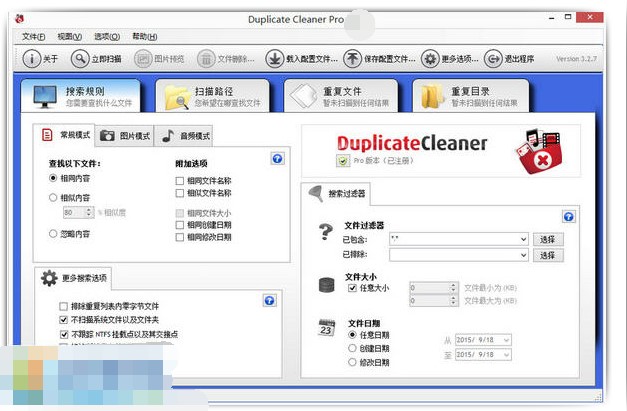The image size is (627, 411).
Task: Expand the 已排除 filter dropdown arrow
Action: (523, 255)
